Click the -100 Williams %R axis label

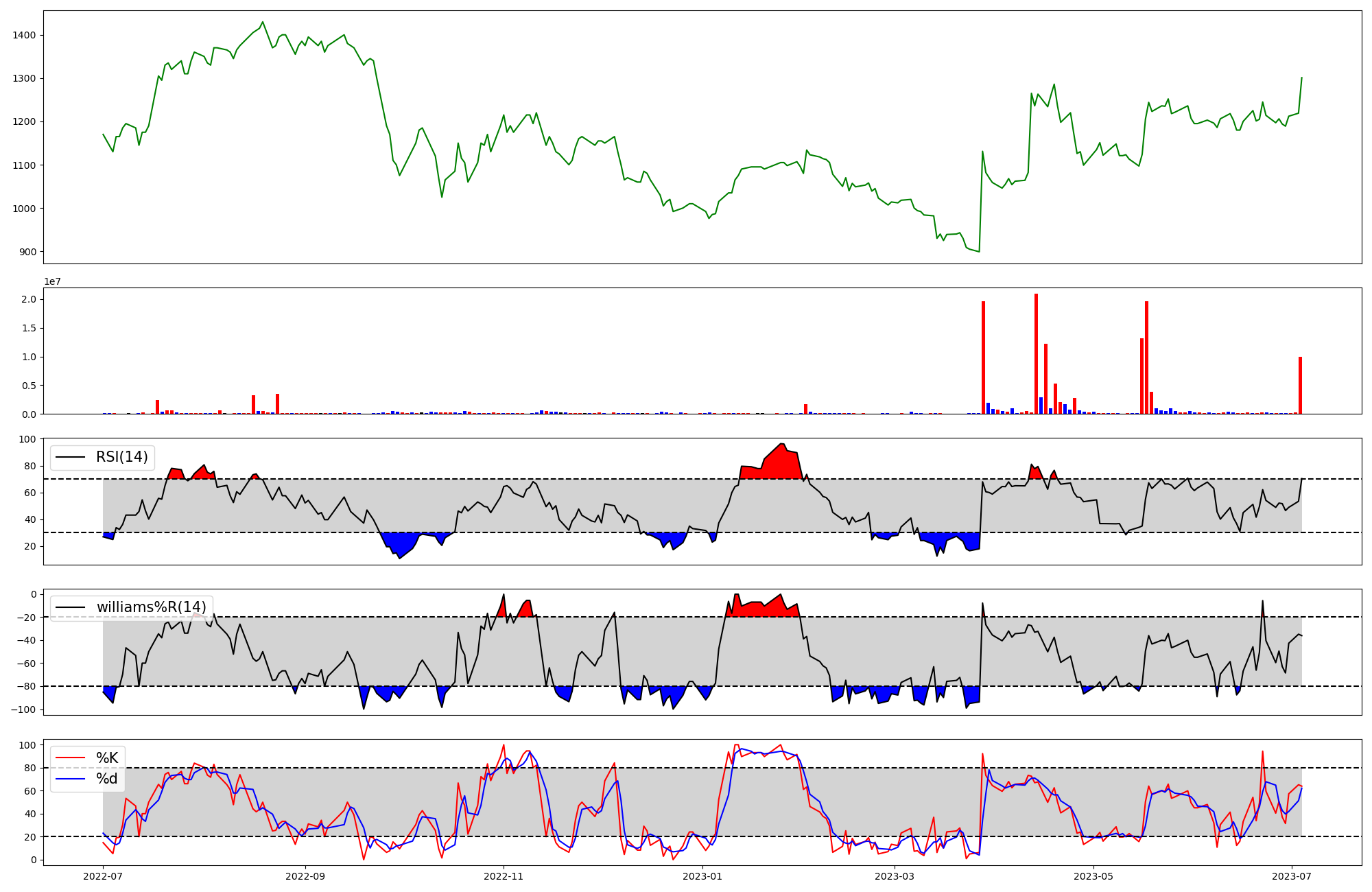coord(23,709)
